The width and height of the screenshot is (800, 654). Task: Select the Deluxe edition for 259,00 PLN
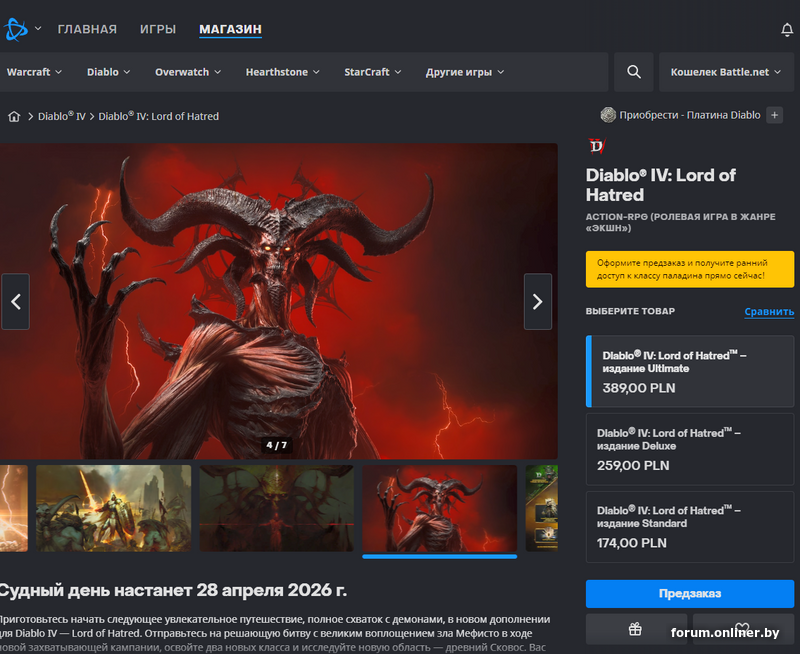690,449
